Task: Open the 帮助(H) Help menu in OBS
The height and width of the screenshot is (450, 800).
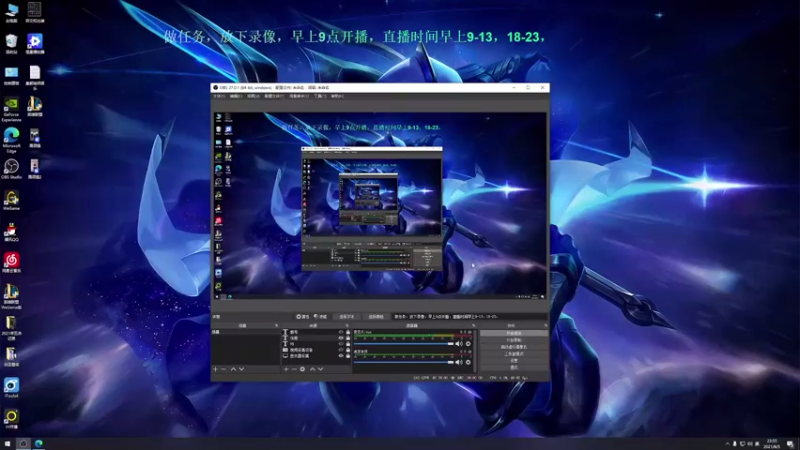Action: pyautogui.click(x=337, y=96)
